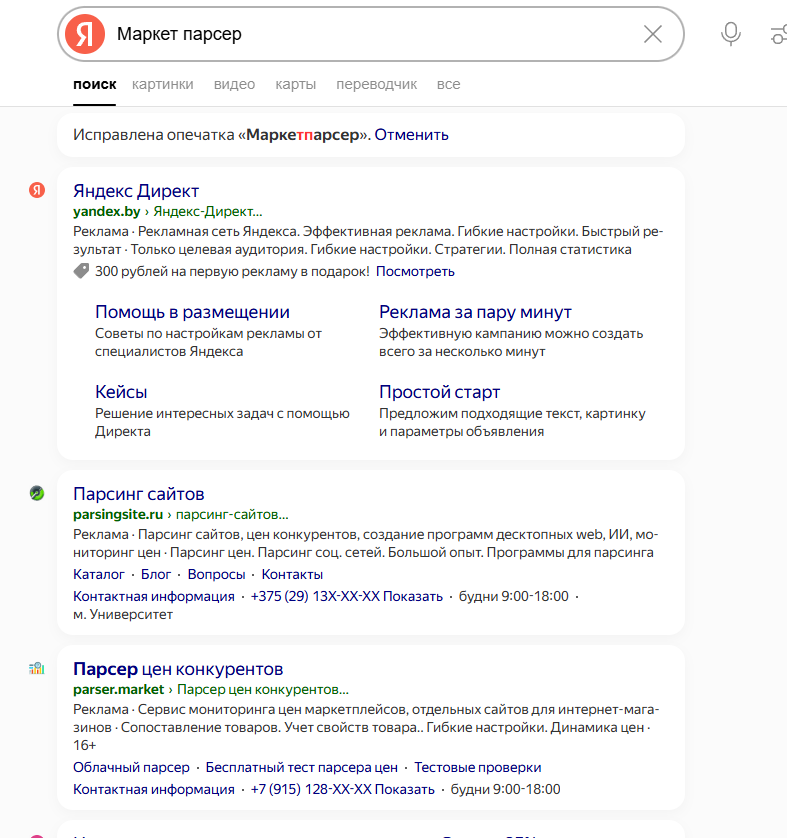Viewport: 787px width, 838px height.
Task: Click Посмотреть promo link
Action: pyautogui.click(x=415, y=271)
